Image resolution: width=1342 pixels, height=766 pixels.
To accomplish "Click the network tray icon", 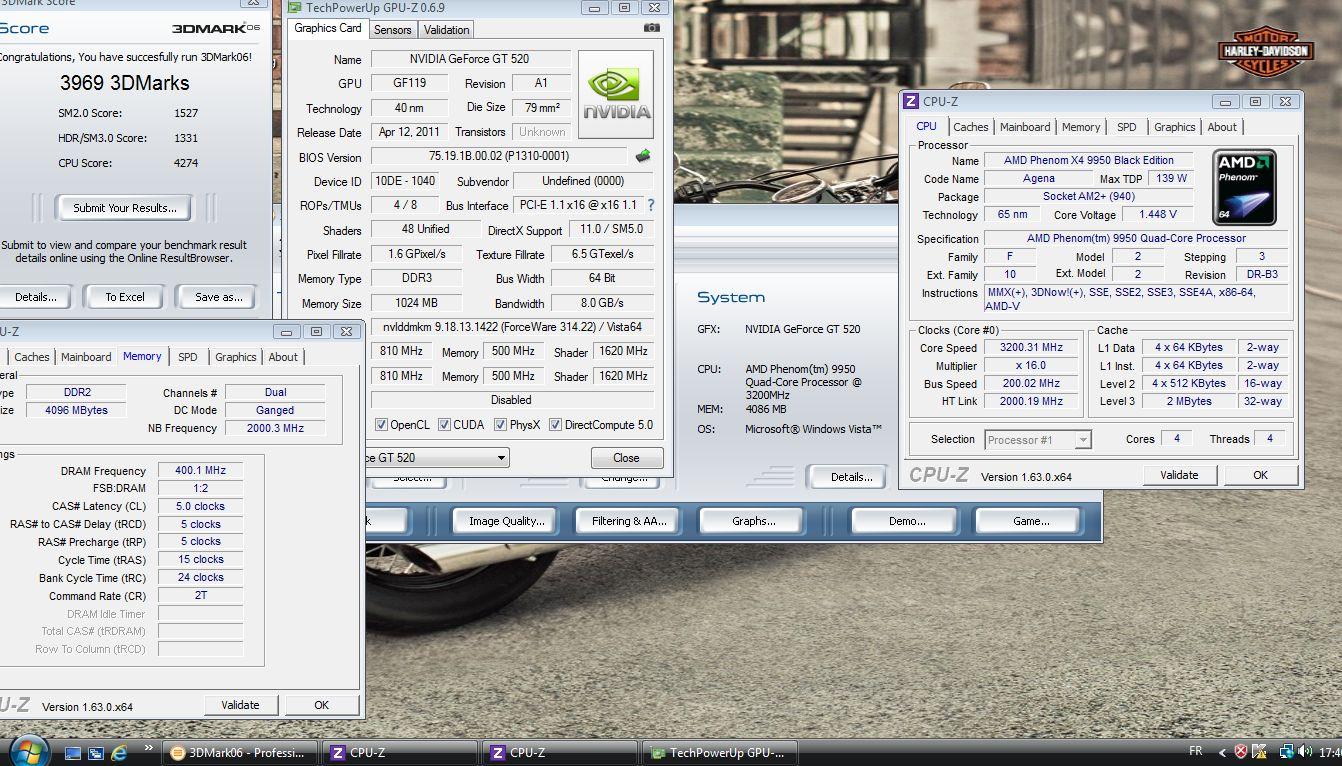I will 1287,753.
